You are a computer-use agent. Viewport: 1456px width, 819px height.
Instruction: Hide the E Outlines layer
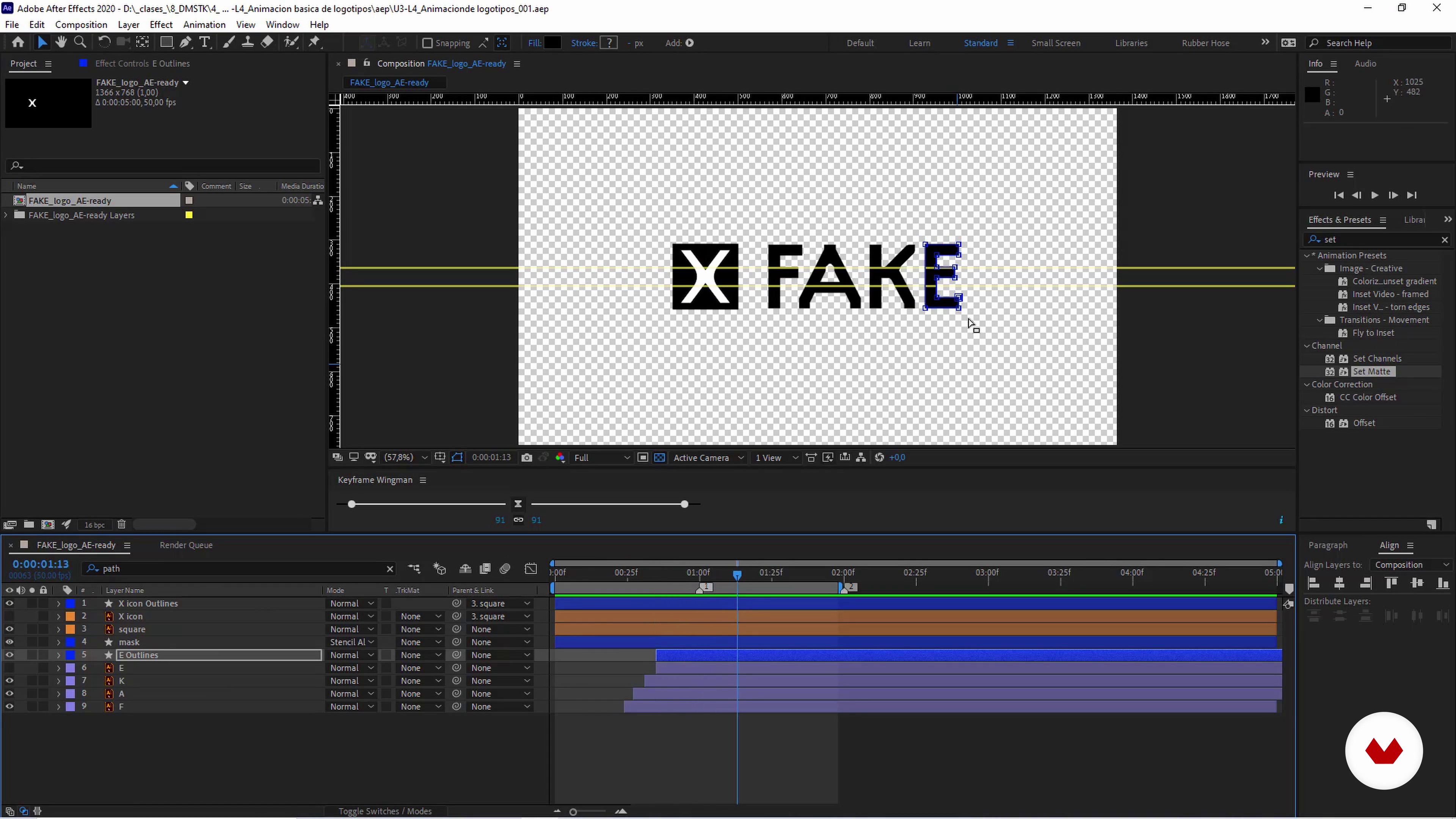pyautogui.click(x=9, y=655)
